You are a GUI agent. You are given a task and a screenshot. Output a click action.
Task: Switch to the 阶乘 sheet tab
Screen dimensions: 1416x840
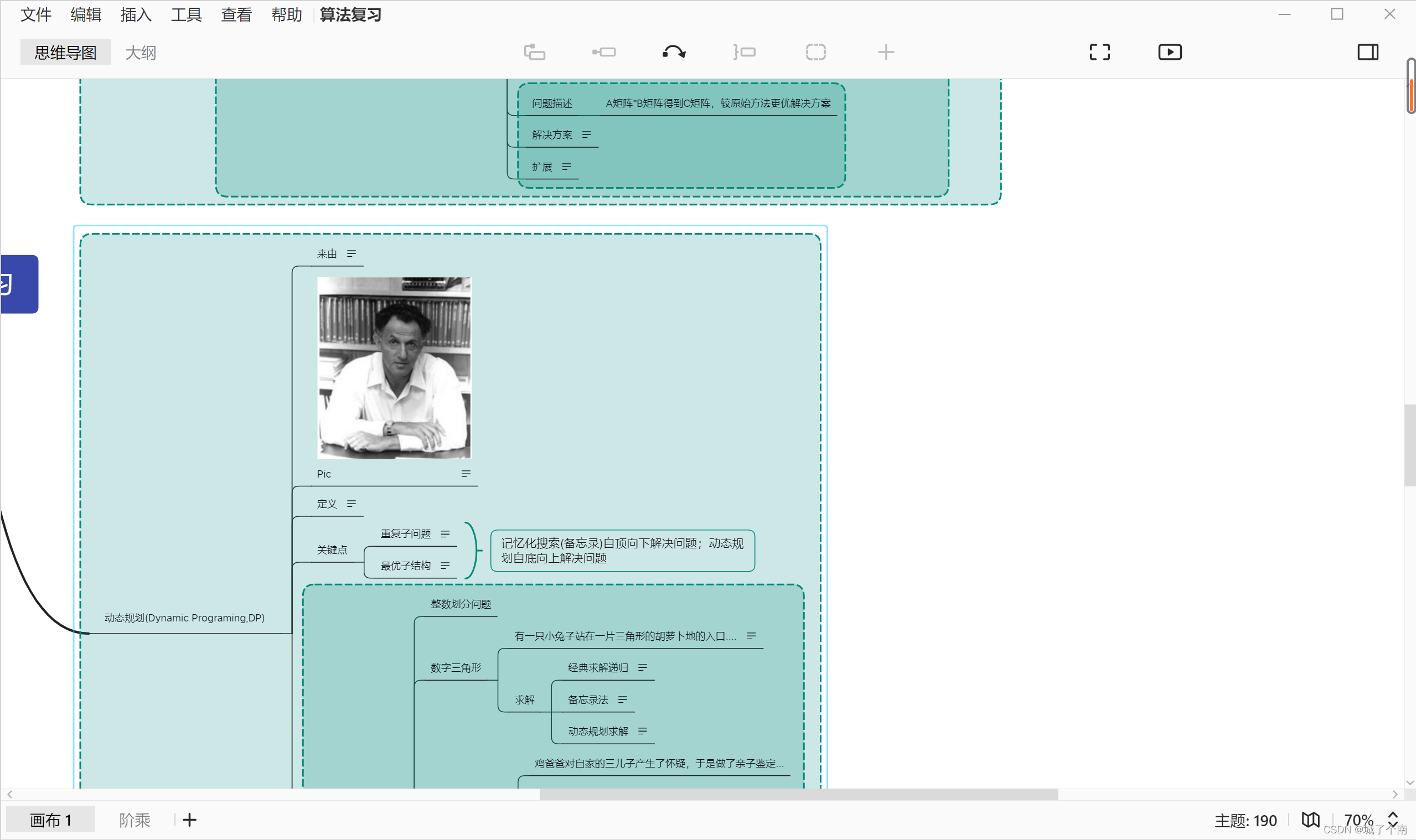pyautogui.click(x=134, y=820)
